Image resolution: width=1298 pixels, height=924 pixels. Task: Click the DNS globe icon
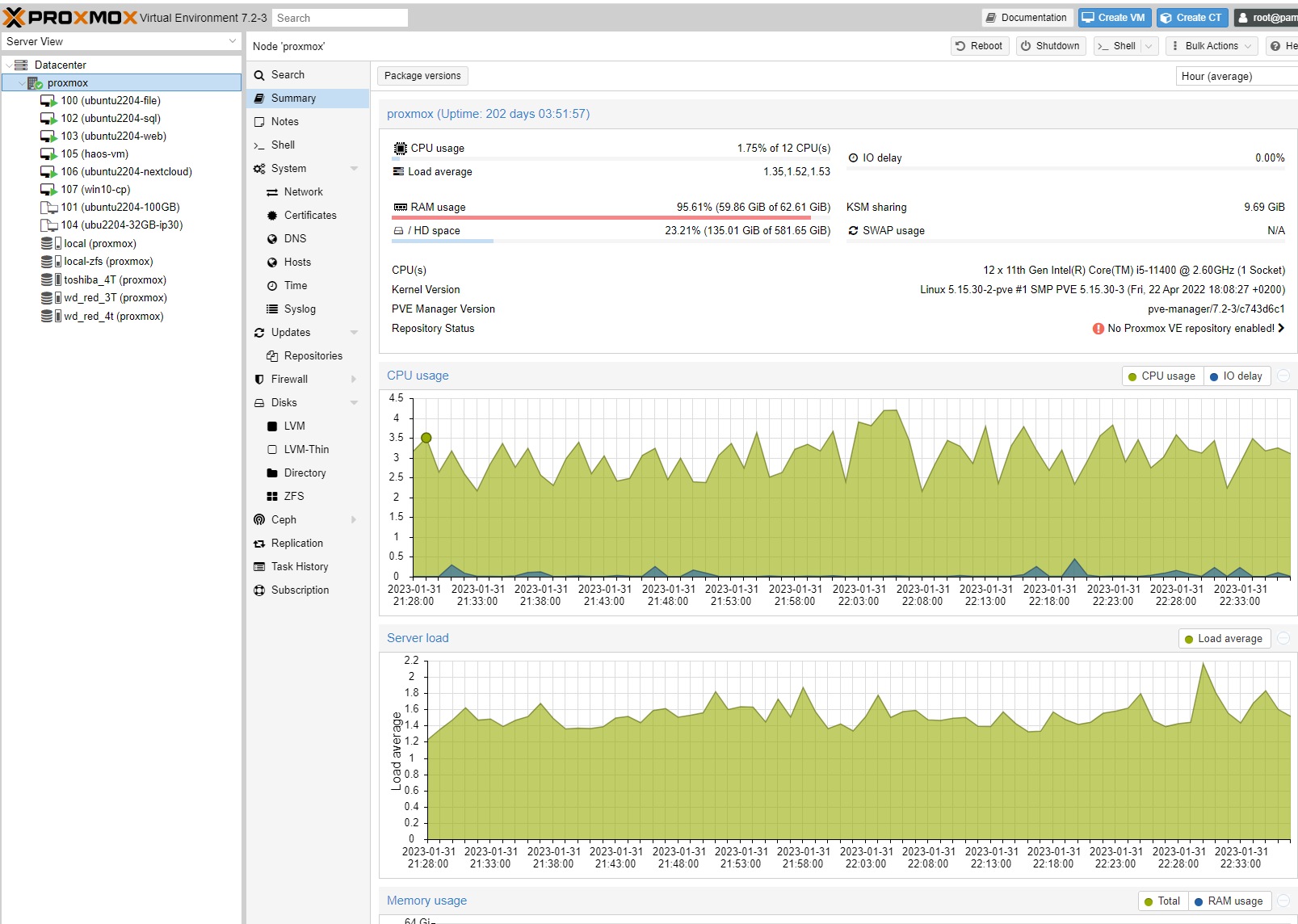(272, 239)
